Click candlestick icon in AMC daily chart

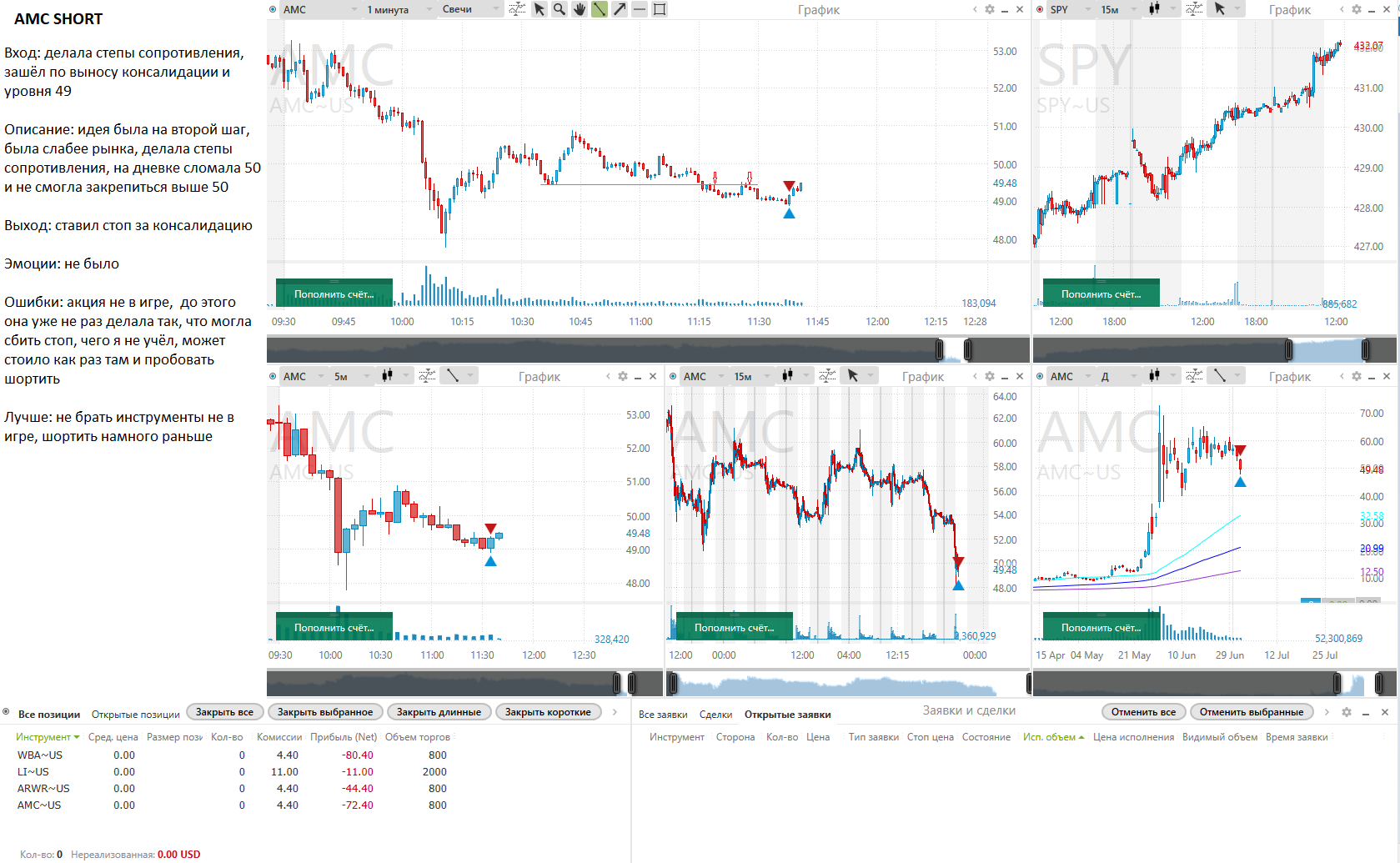pos(1155,376)
